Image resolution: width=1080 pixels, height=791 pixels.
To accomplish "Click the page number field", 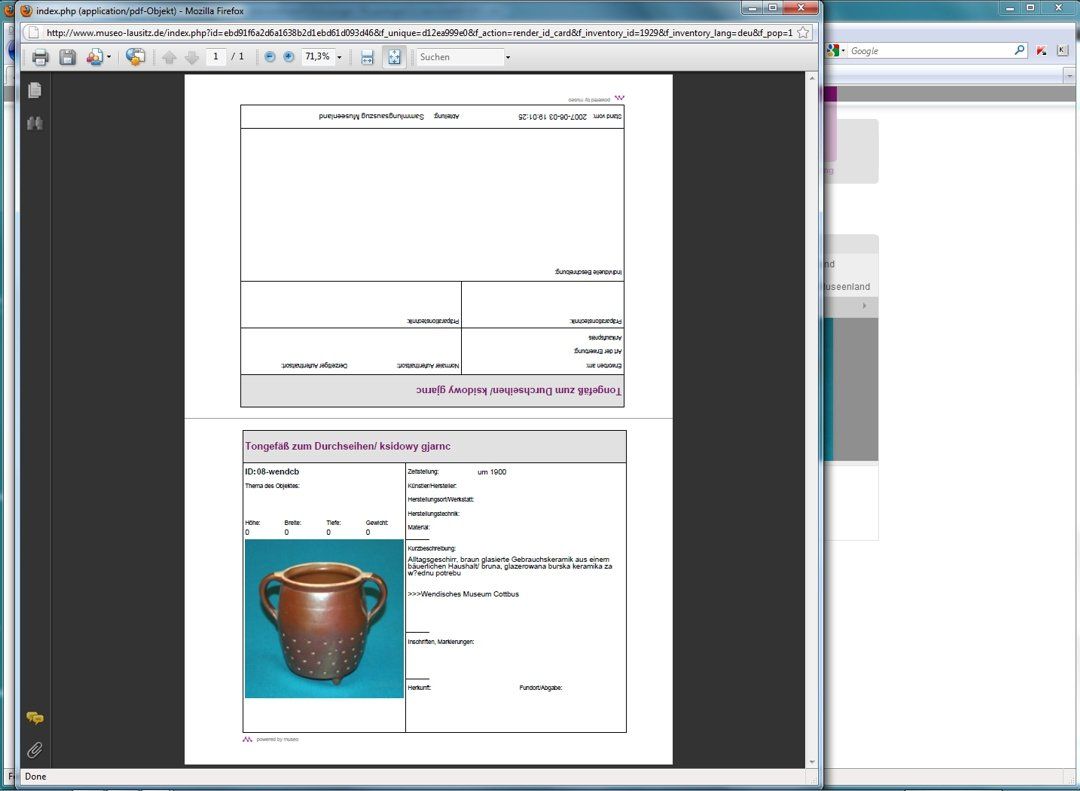I will (x=216, y=57).
